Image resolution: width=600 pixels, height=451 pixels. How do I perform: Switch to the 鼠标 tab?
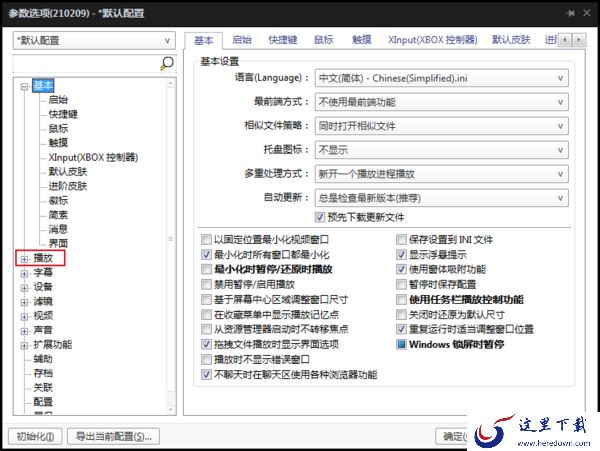pos(324,40)
